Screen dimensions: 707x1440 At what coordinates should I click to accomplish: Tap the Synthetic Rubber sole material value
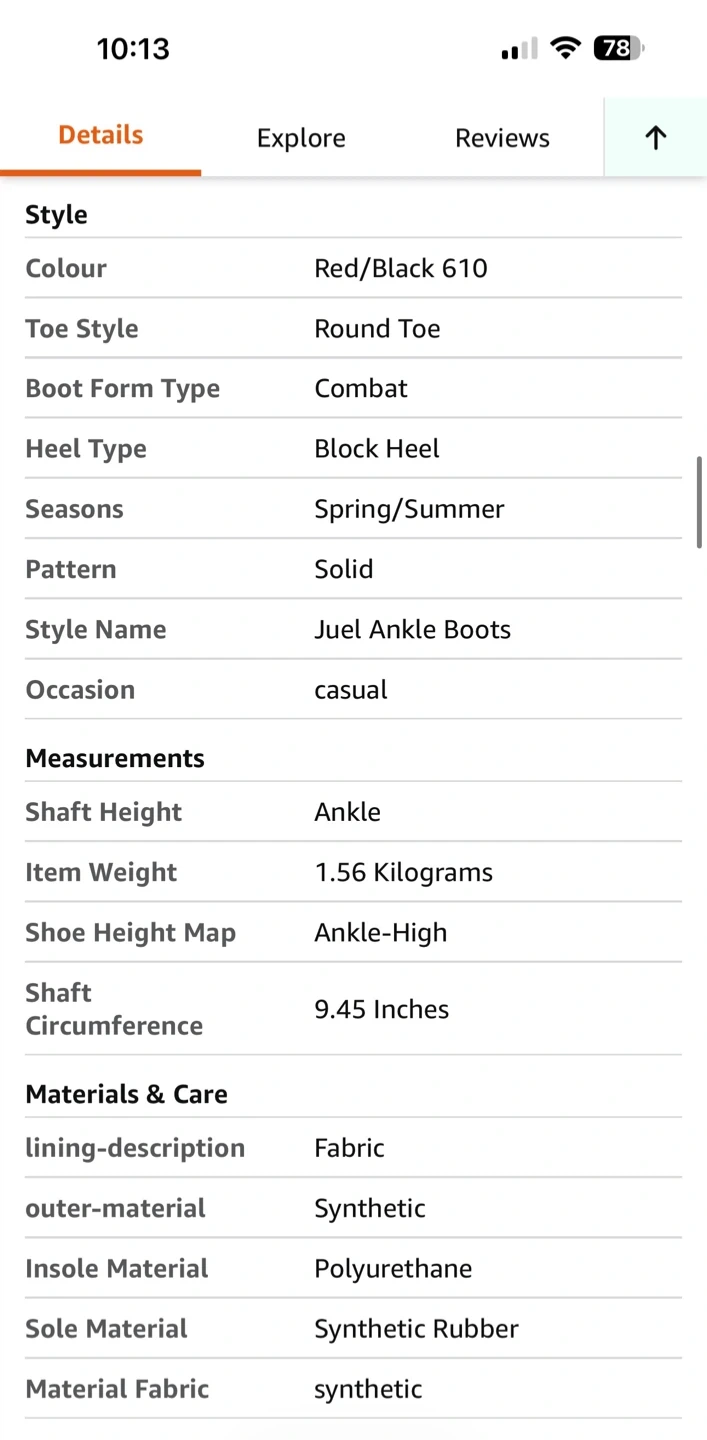416,1328
